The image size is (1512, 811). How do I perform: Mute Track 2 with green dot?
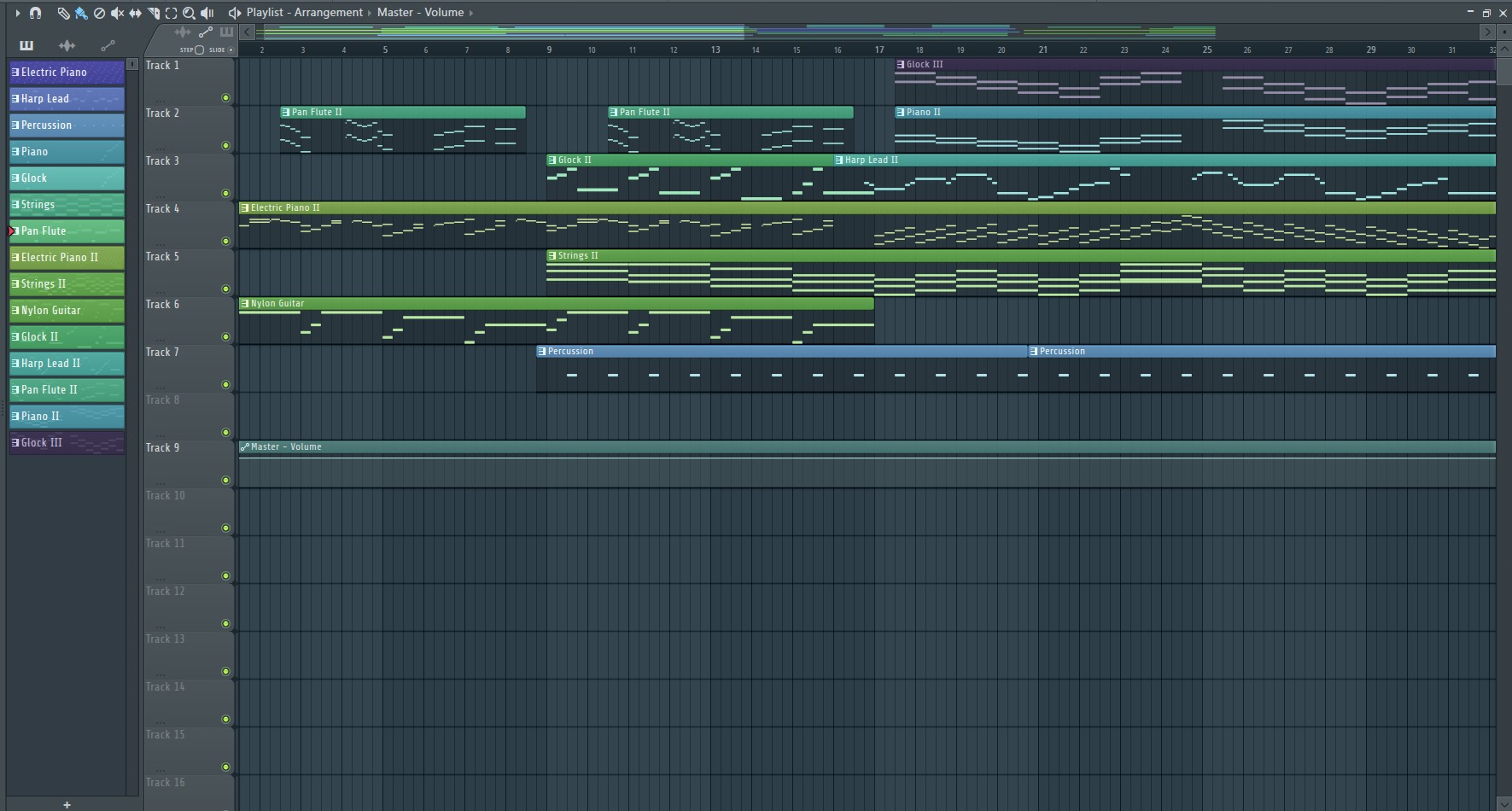[x=225, y=146]
